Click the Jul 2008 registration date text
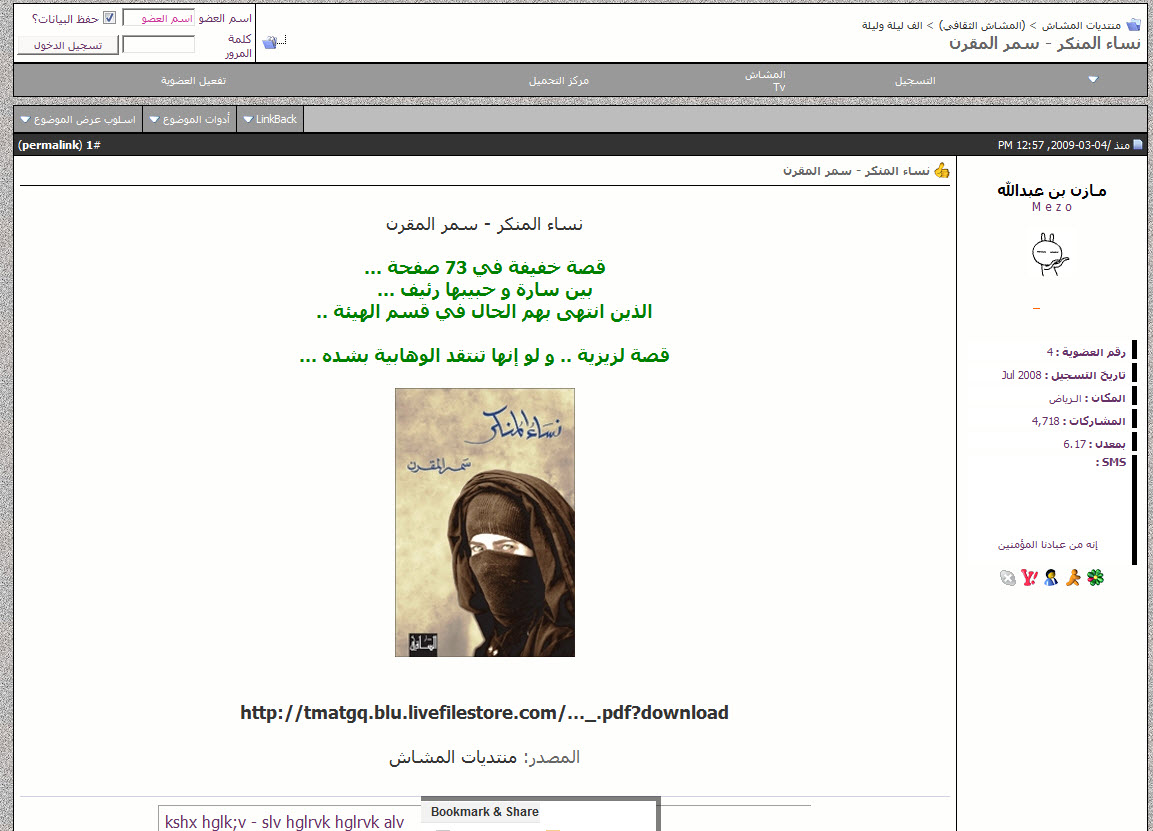 [x=1021, y=375]
